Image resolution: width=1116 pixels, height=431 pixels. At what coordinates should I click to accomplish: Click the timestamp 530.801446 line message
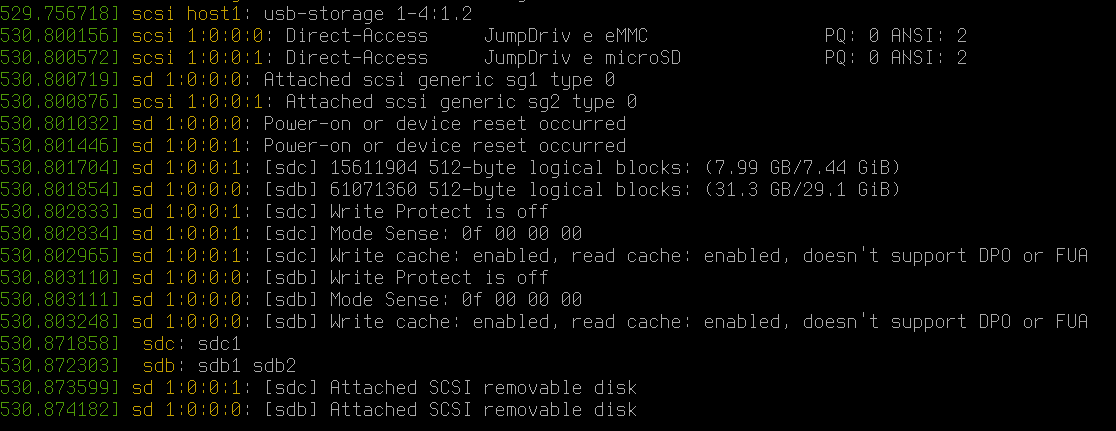click(445, 146)
